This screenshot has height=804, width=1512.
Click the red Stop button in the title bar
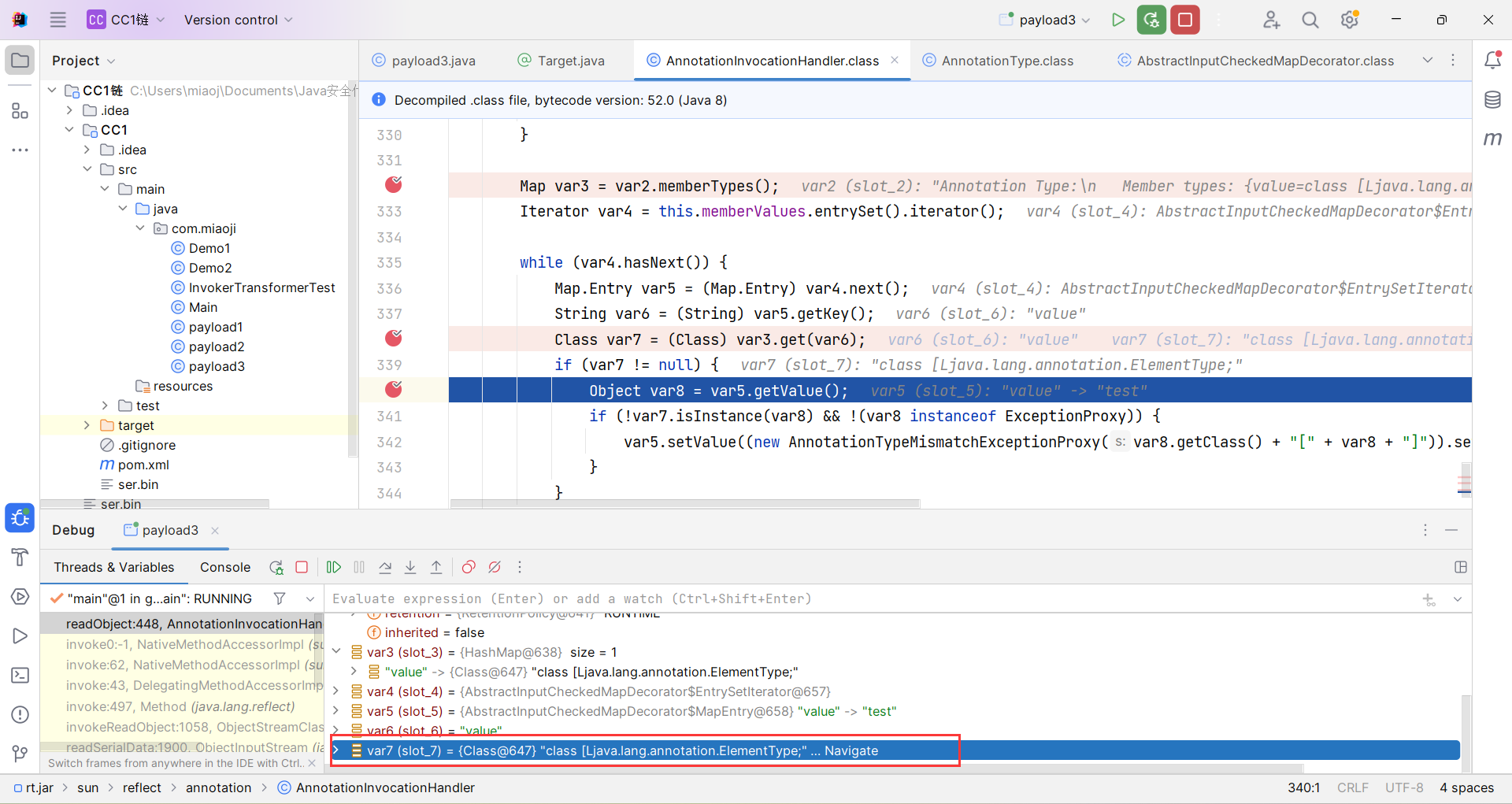pyautogui.click(x=1184, y=20)
